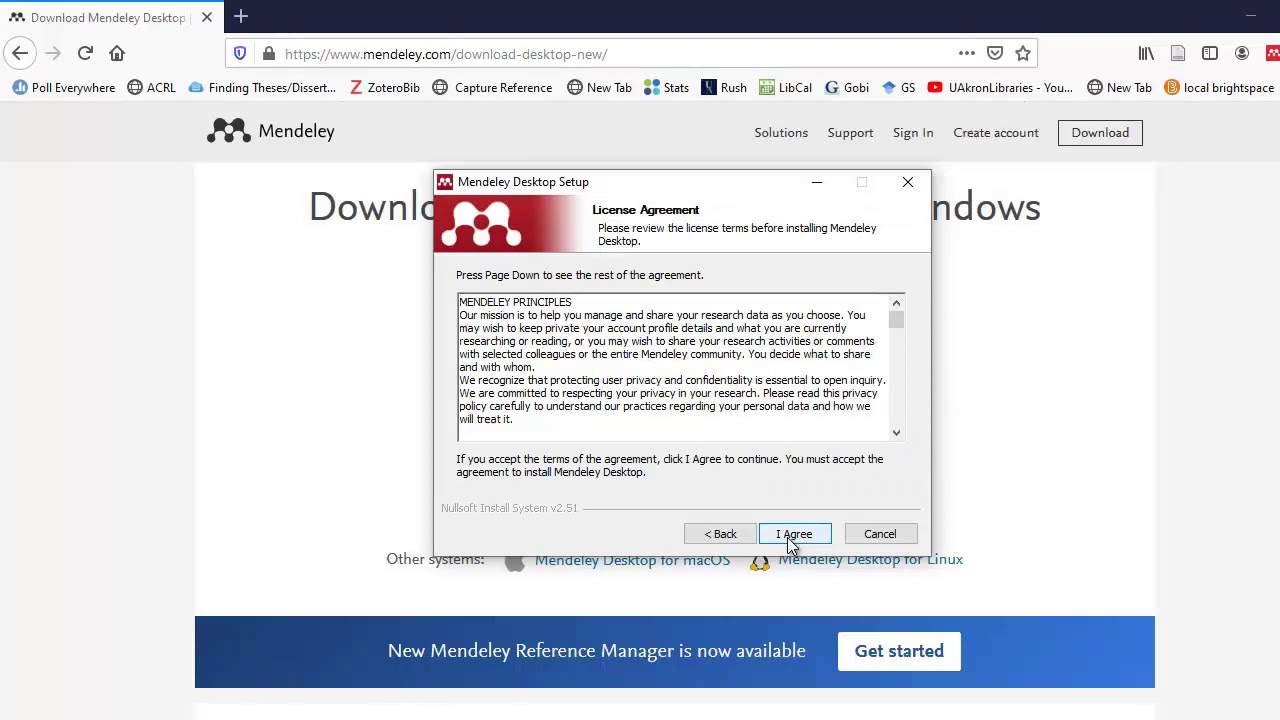The image size is (1280, 720).
Task: Open the Stats bookmark
Action: (666, 88)
